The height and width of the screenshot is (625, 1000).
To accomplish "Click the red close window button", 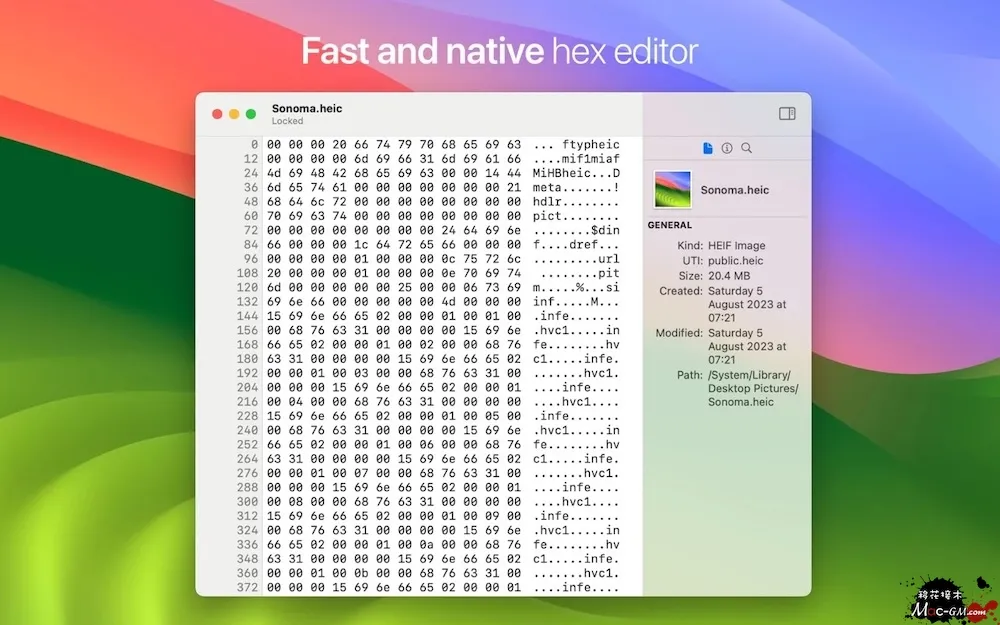I will 217,114.
